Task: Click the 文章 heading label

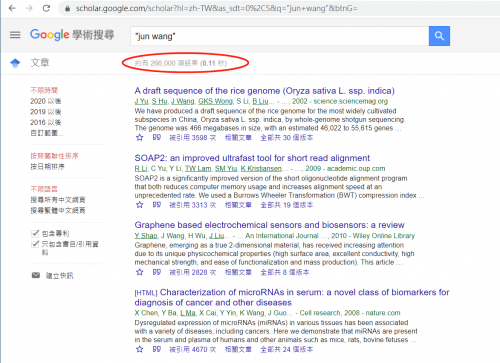Action: click(40, 62)
